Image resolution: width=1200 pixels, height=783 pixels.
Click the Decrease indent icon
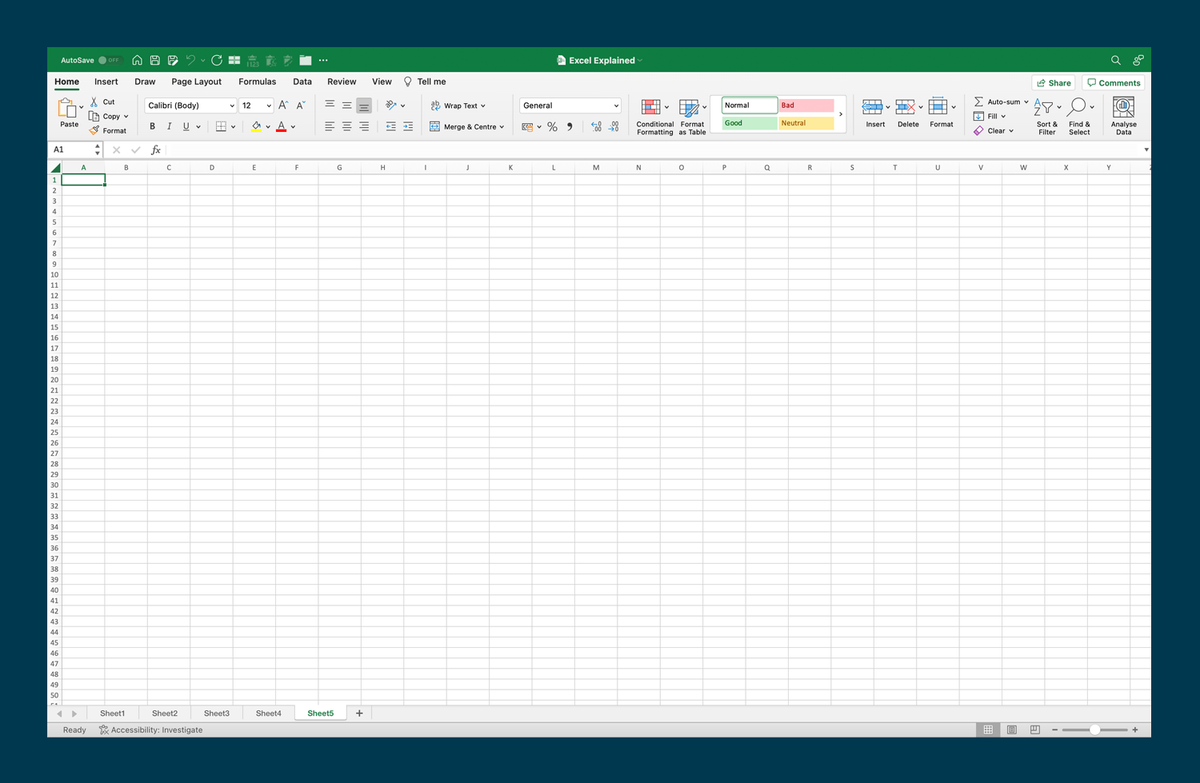pos(391,127)
